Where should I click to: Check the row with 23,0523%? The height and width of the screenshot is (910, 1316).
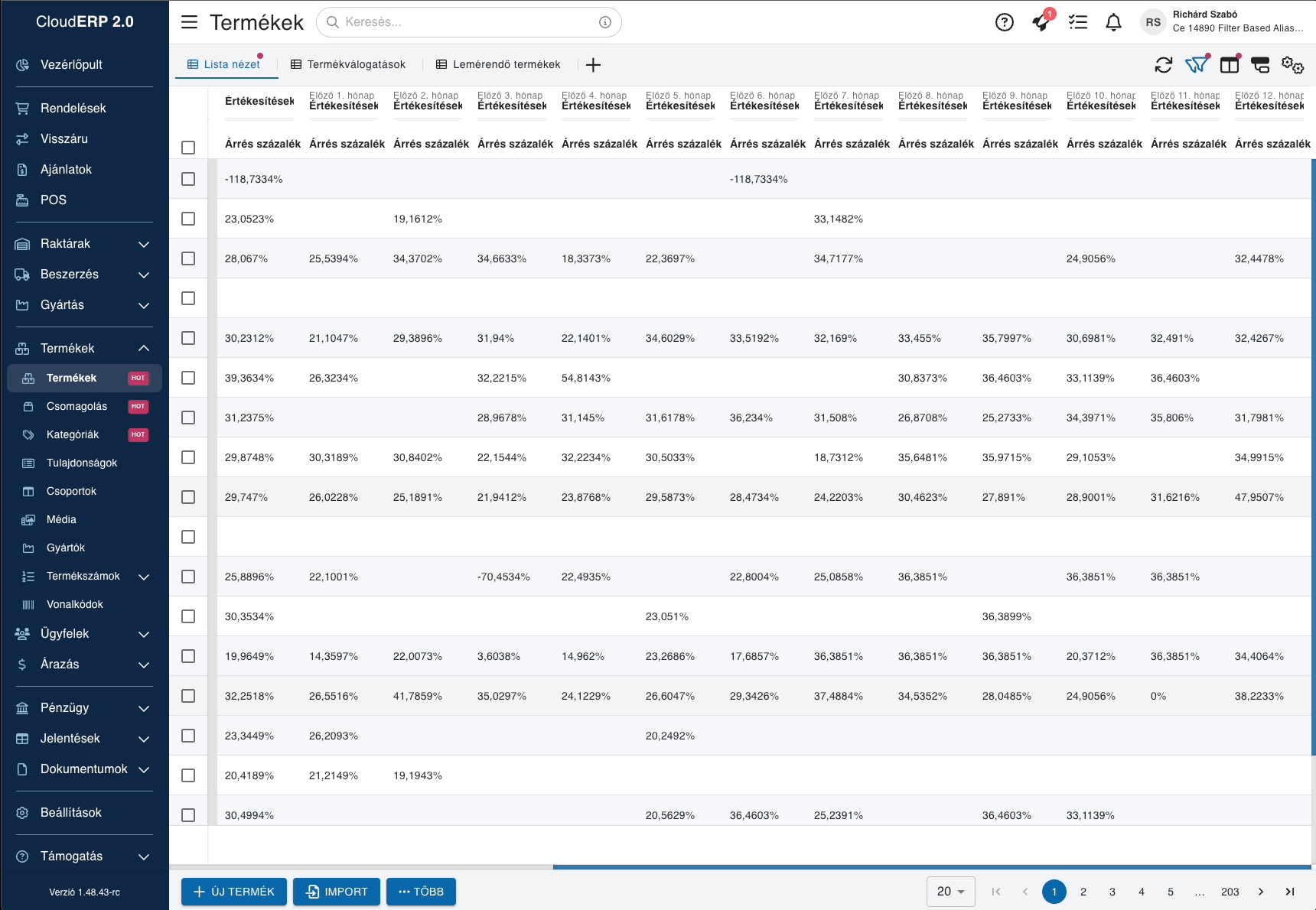[188, 219]
